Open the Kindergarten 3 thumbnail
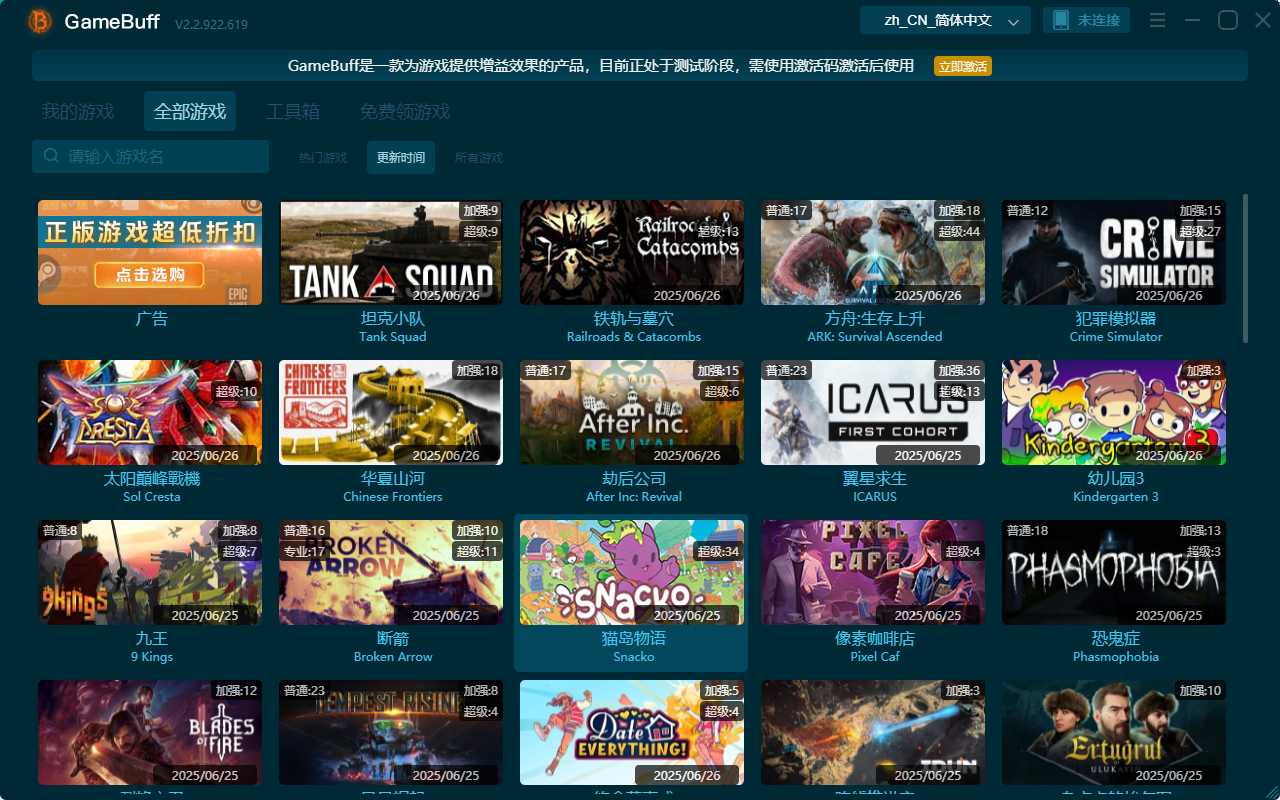This screenshot has height=800, width=1280. click(x=1114, y=412)
